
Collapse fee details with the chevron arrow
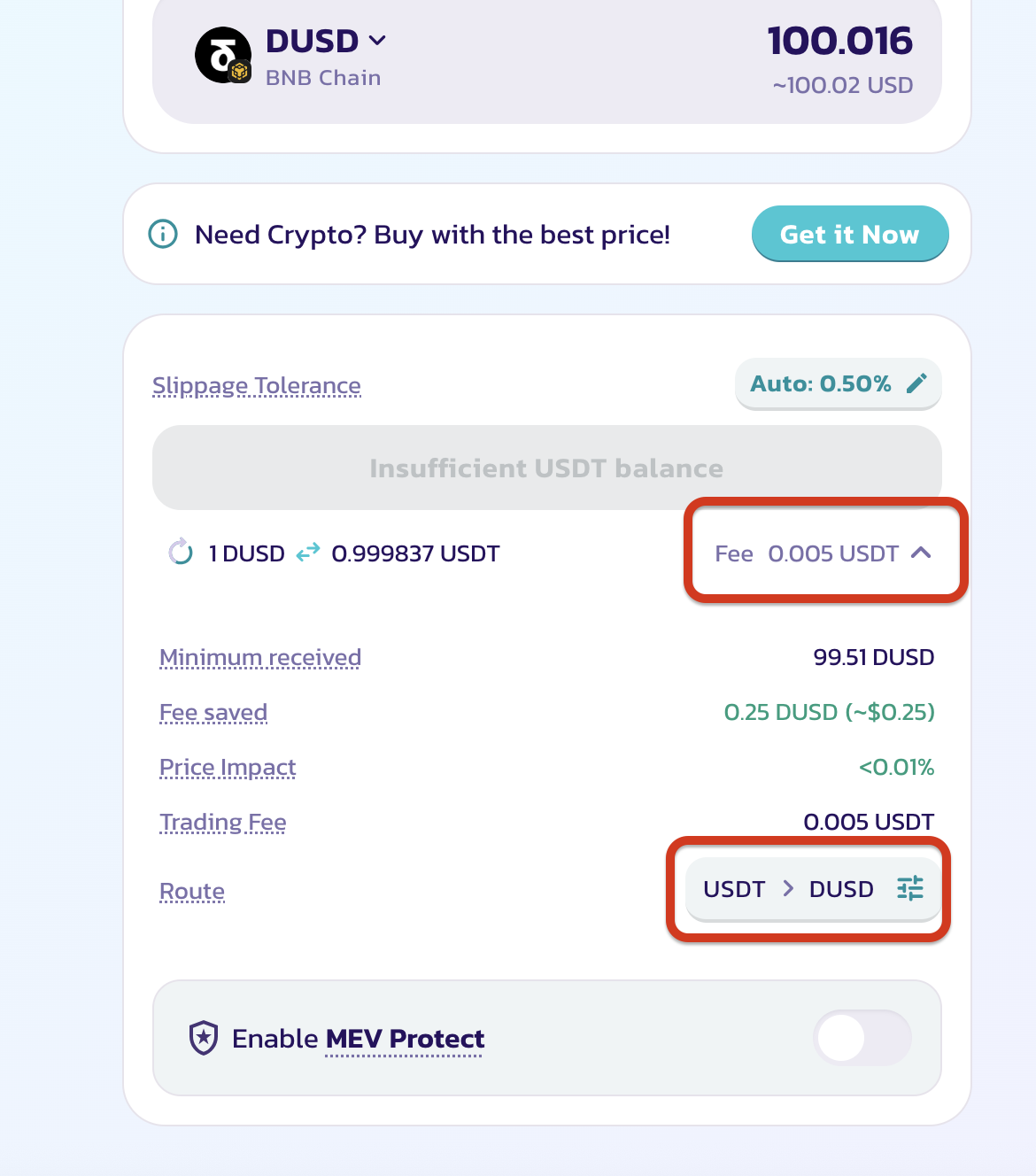coord(921,553)
